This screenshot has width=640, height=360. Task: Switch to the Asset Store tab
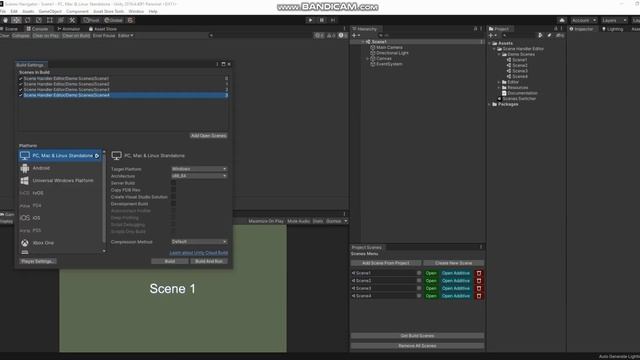point(103,29)
